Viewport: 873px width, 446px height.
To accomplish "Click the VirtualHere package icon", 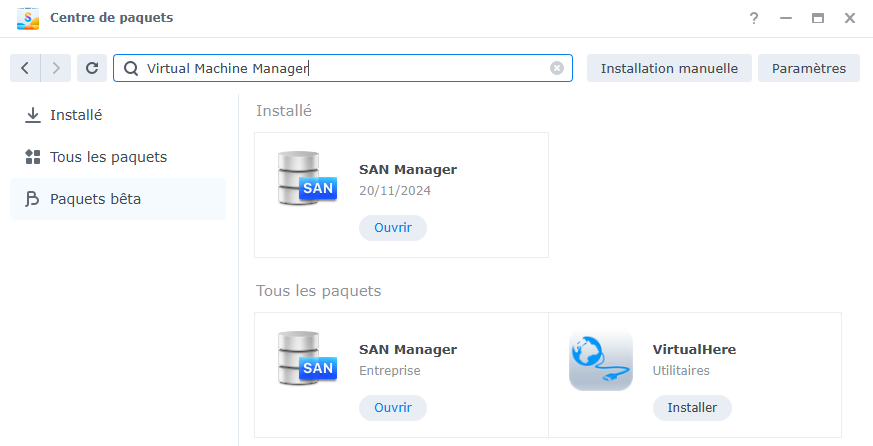I will [x=600, y=360].
